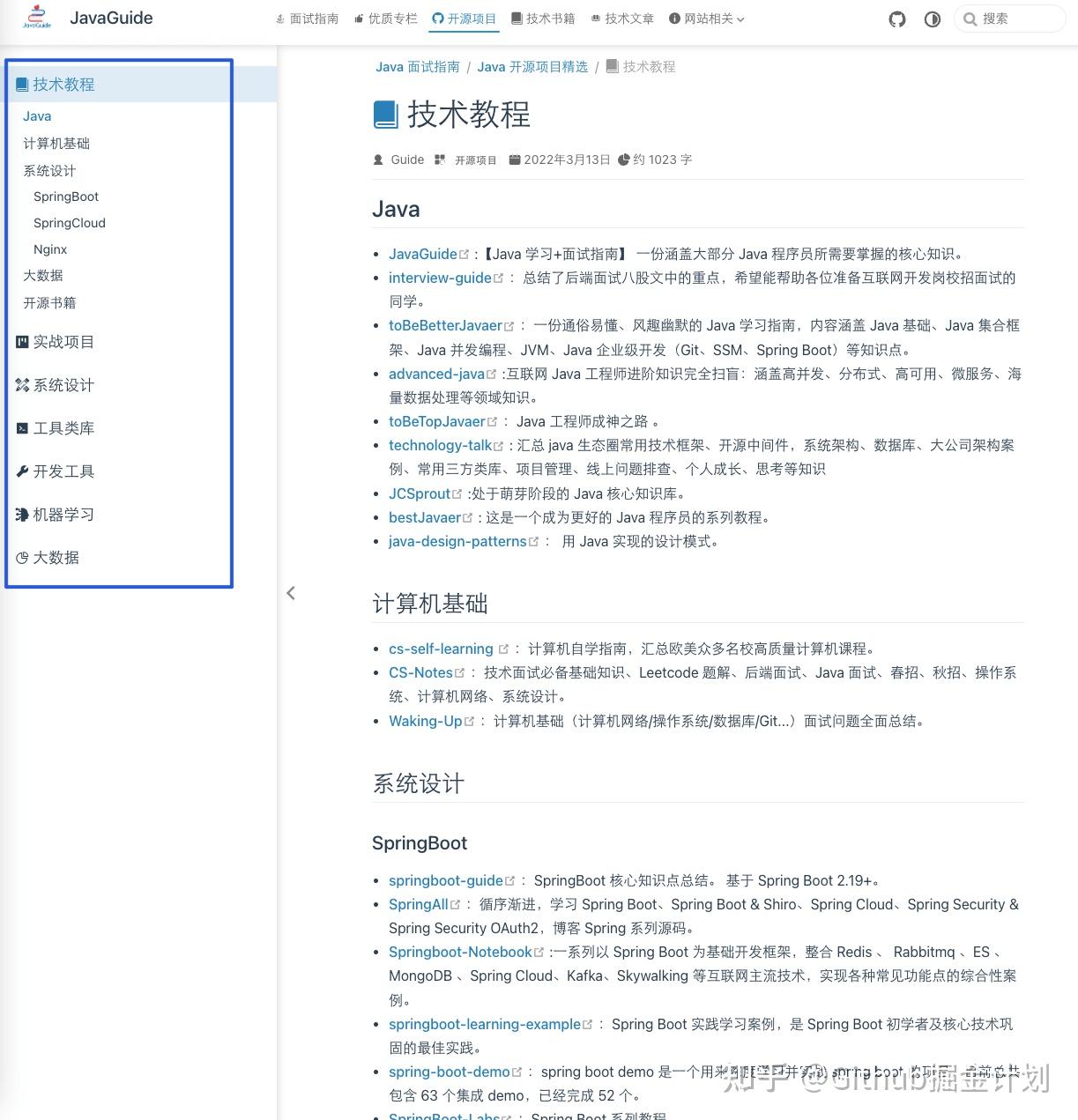Go to Java 面试指南 breadcrumb
Viewport: 1078px width, 1120px height.
point(418,67)
